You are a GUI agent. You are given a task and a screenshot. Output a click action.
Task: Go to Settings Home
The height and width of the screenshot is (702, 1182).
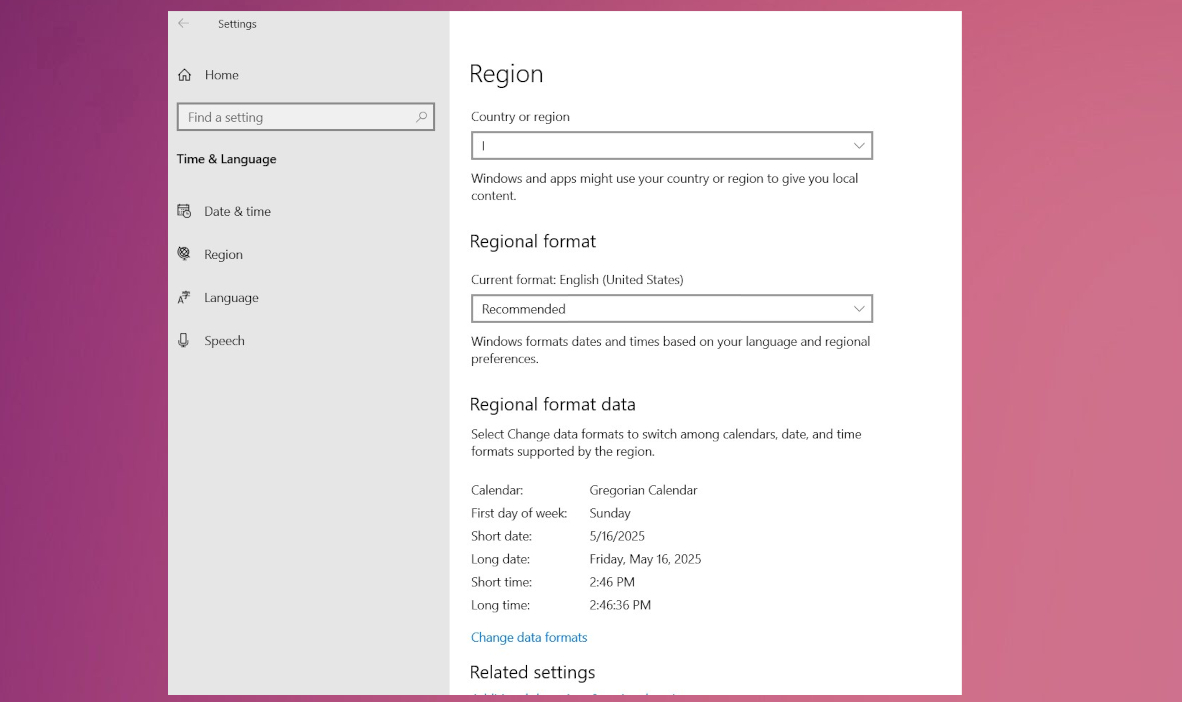(x=221, y=75)
